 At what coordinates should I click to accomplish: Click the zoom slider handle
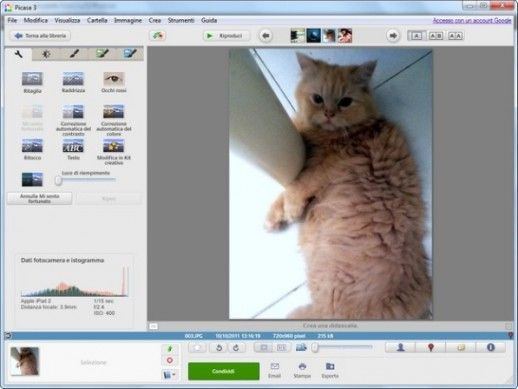click(315, 348)
